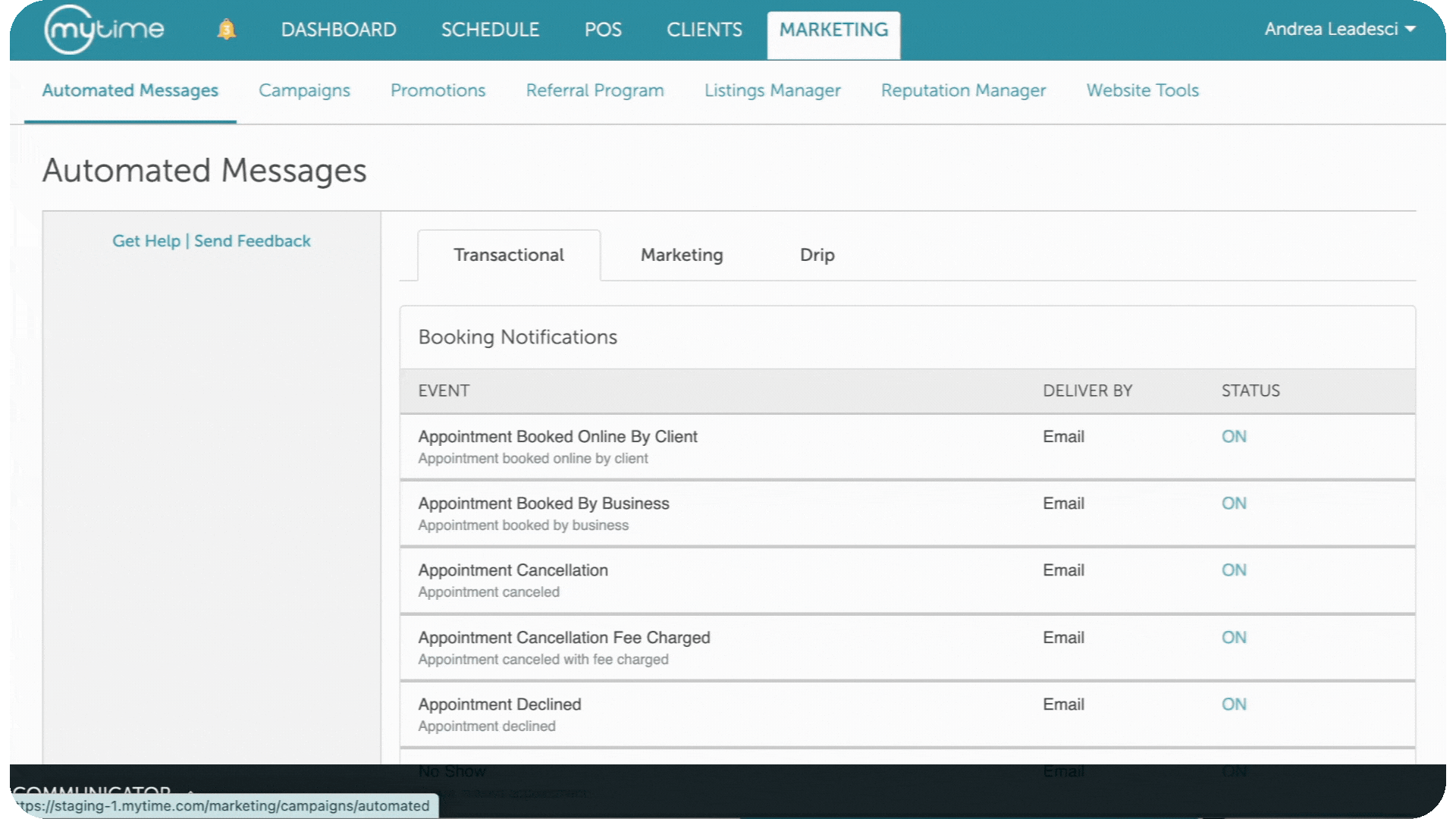The height and width of the screenshot is (819, 1456).
Task: Click Email in the Appointment Cancellation row
Action: (x=1063, y=570)
